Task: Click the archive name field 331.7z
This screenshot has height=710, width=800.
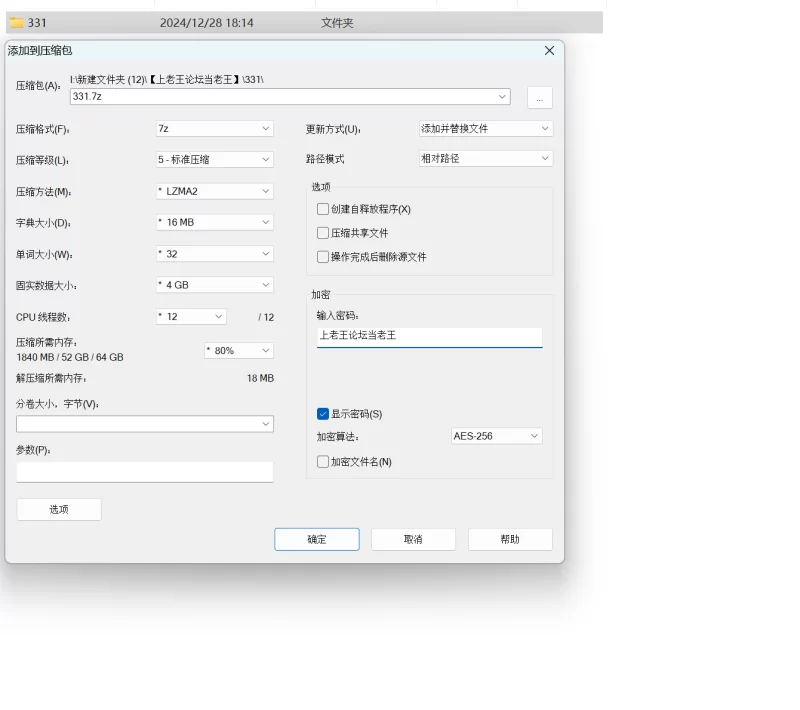Action: (x=290, y=96)
